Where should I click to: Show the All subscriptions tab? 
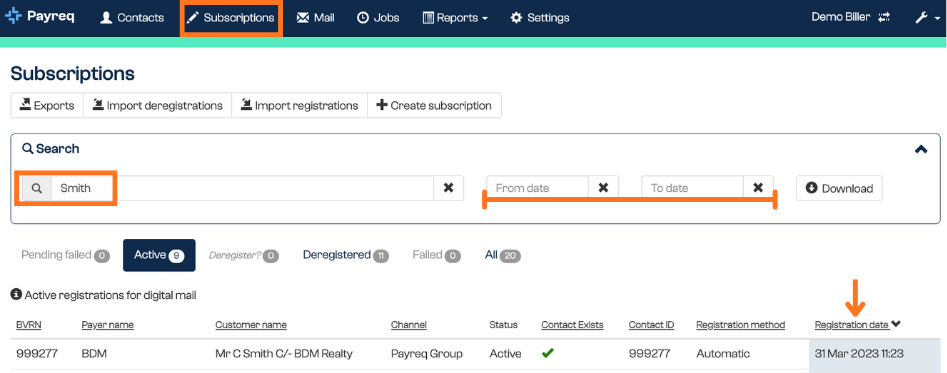click(502, 255)
